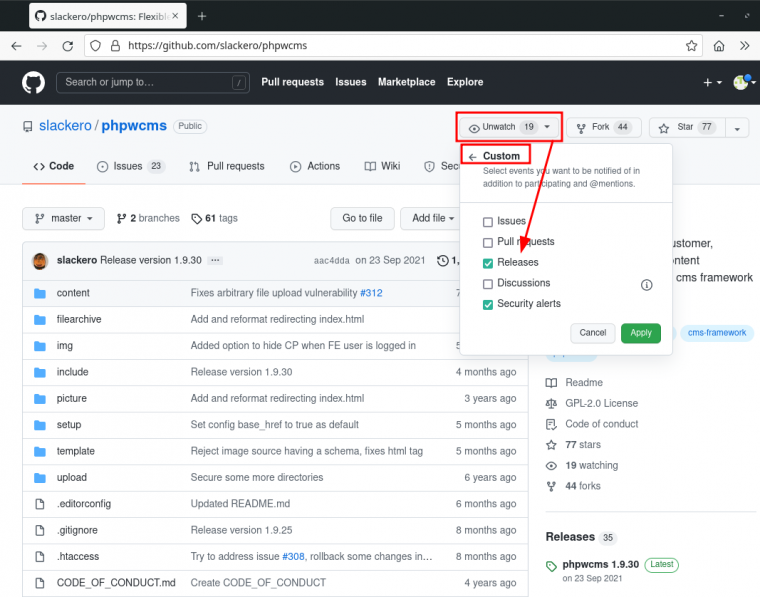Click the Go to file button
This screenshot has height=597, width=760.
tap(362, 219)
